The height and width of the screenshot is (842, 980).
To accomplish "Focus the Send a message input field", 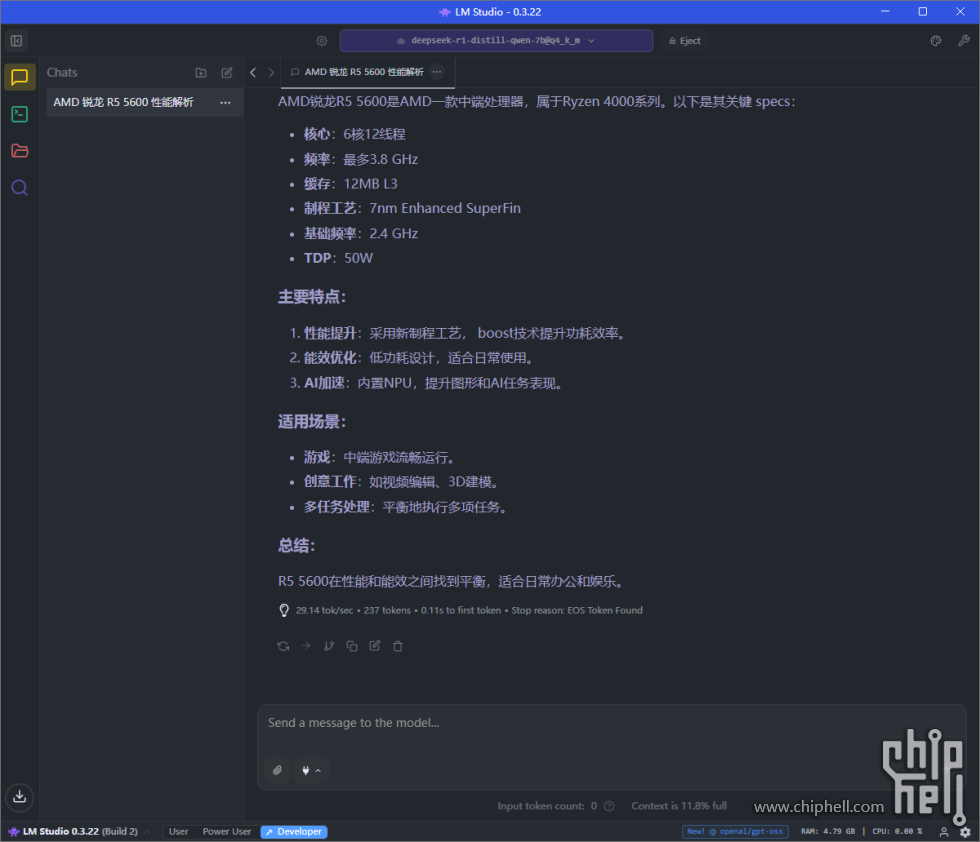I will [612, 723].
